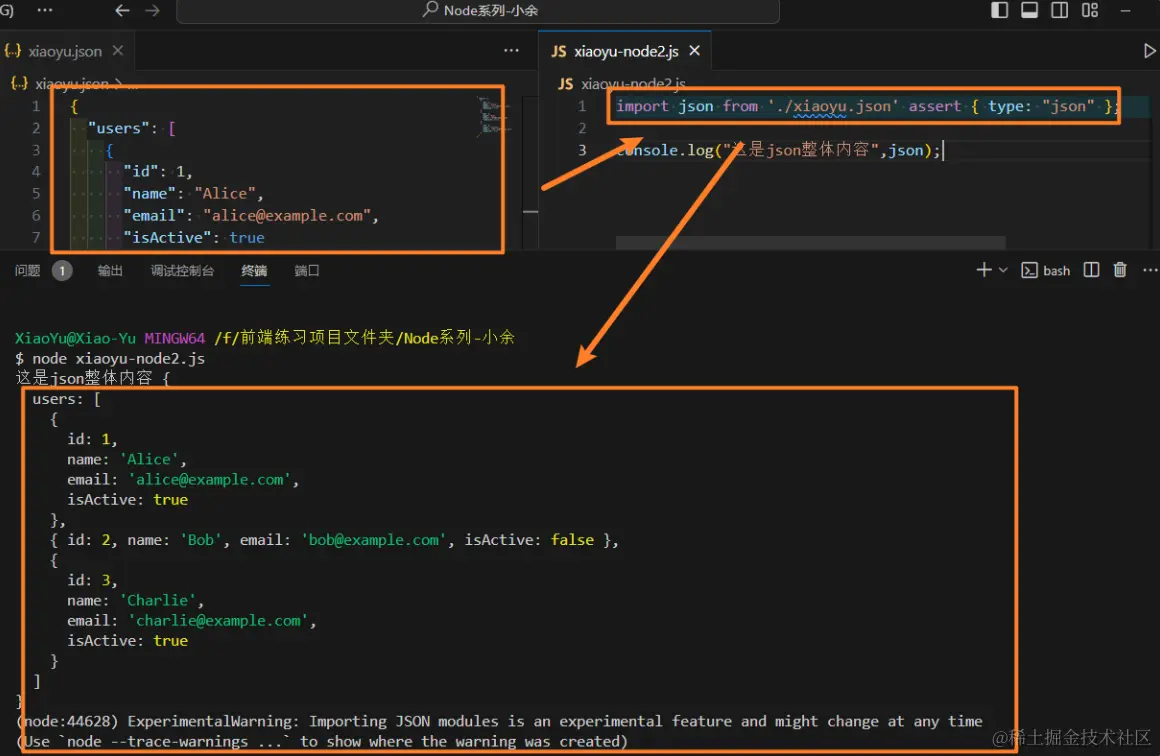1160x756 pixels.
Task: Expand new terminal profile dropdown
Action: pos(1003,270)
